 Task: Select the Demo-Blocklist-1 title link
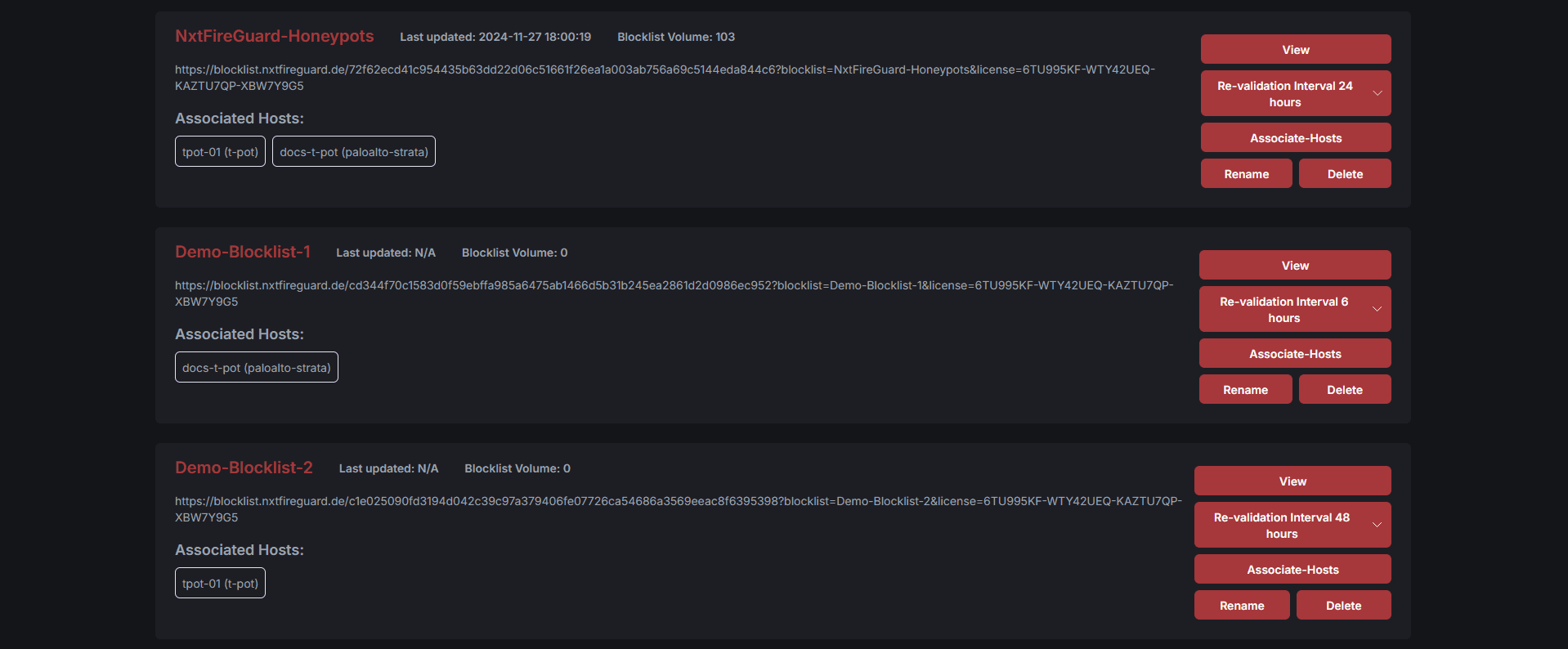(x=242, y=252)
